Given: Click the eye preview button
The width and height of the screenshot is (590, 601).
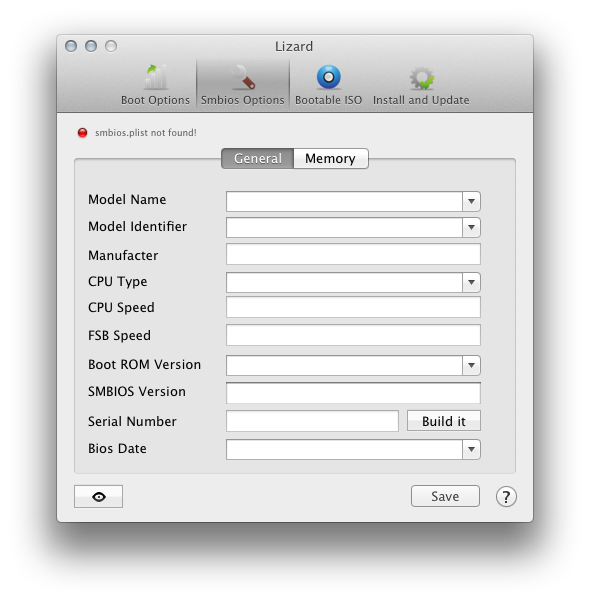Looking at the screenshot, I should [99, 497].
